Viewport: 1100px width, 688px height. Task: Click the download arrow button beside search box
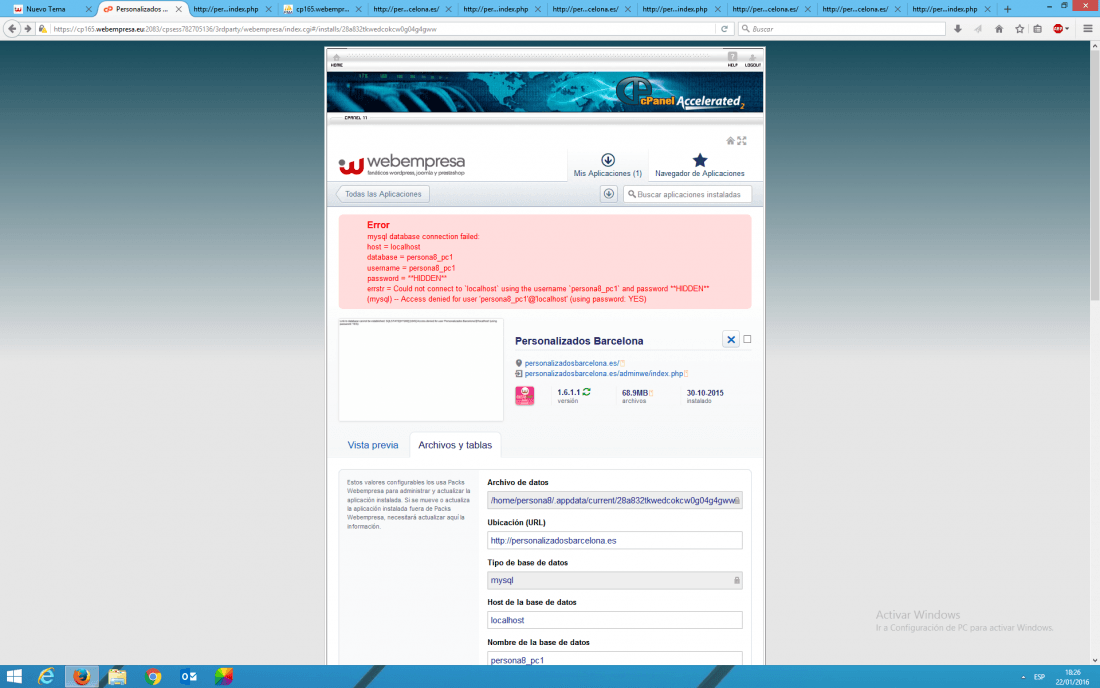click(609, 194)
